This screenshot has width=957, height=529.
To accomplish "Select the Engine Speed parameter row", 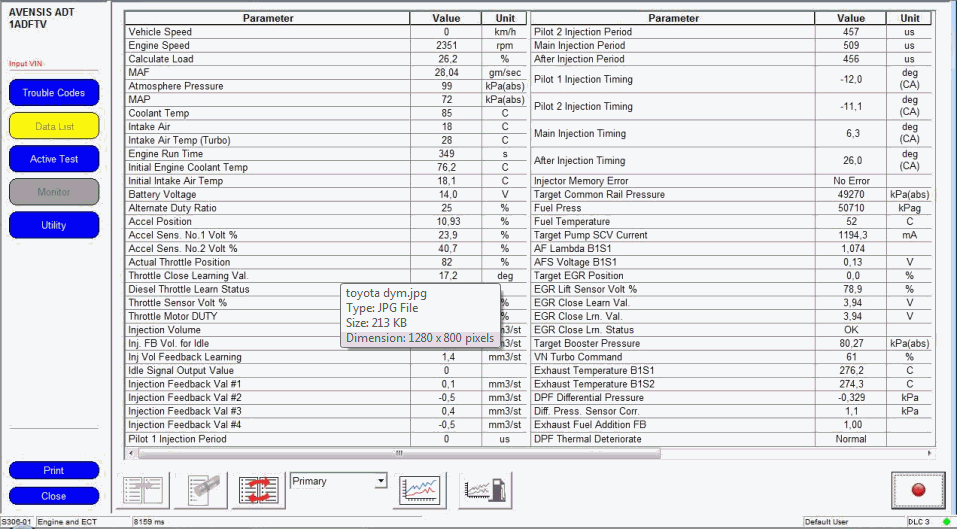I will [267, 46].
